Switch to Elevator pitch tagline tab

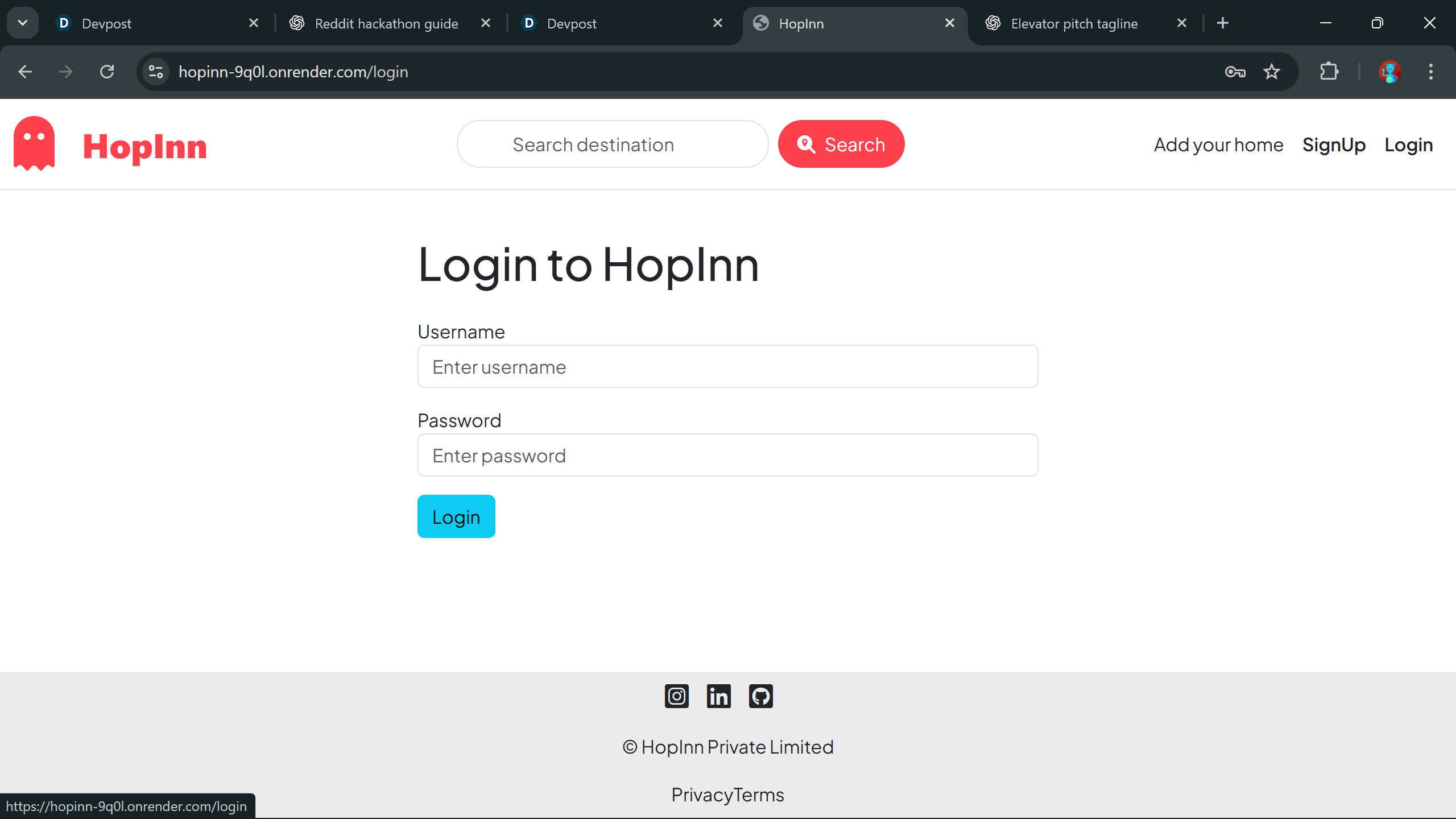1074,23
